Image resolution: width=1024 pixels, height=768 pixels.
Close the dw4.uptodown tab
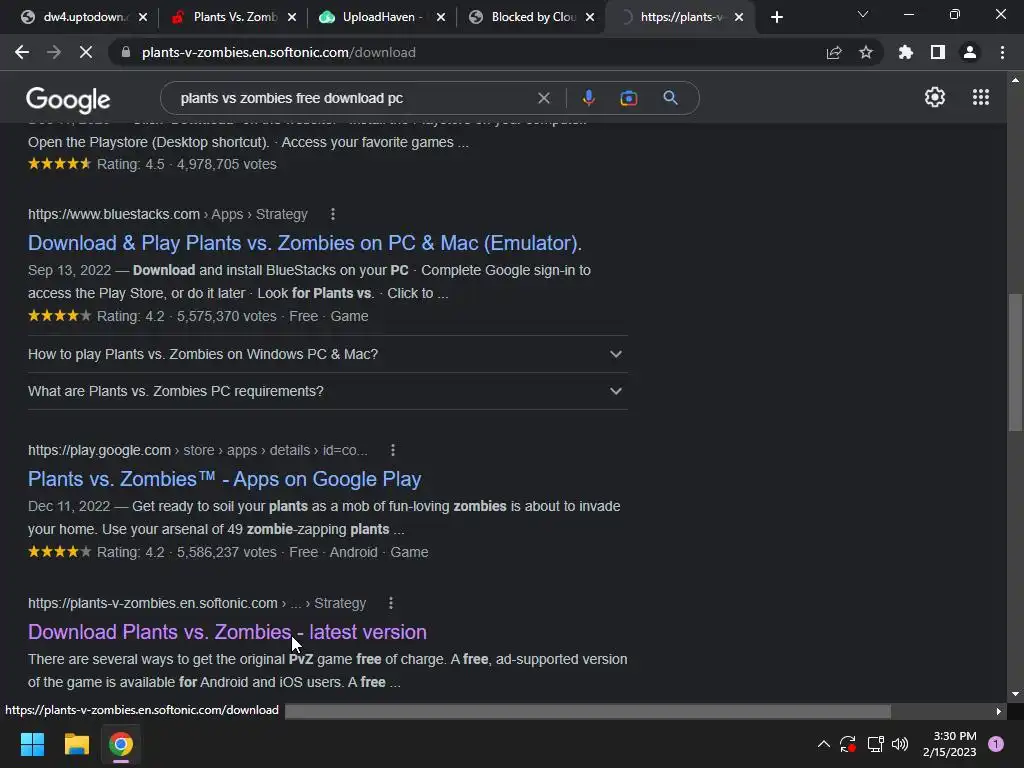point(143,18)
